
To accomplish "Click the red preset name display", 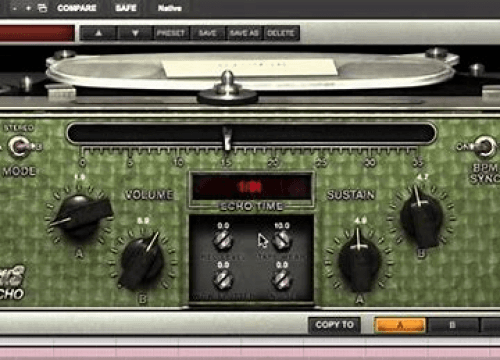I will [x=37, y=33].
